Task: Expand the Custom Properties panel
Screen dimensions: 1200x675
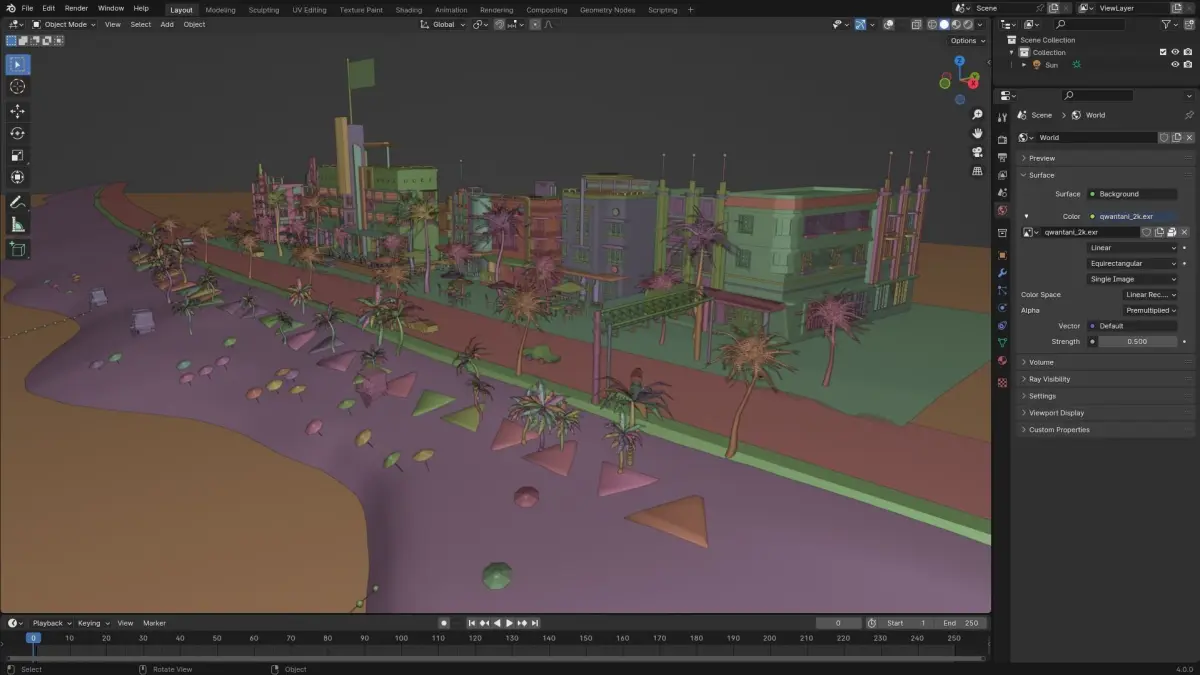Action: pyautogui.click(x=1106, y=430)
